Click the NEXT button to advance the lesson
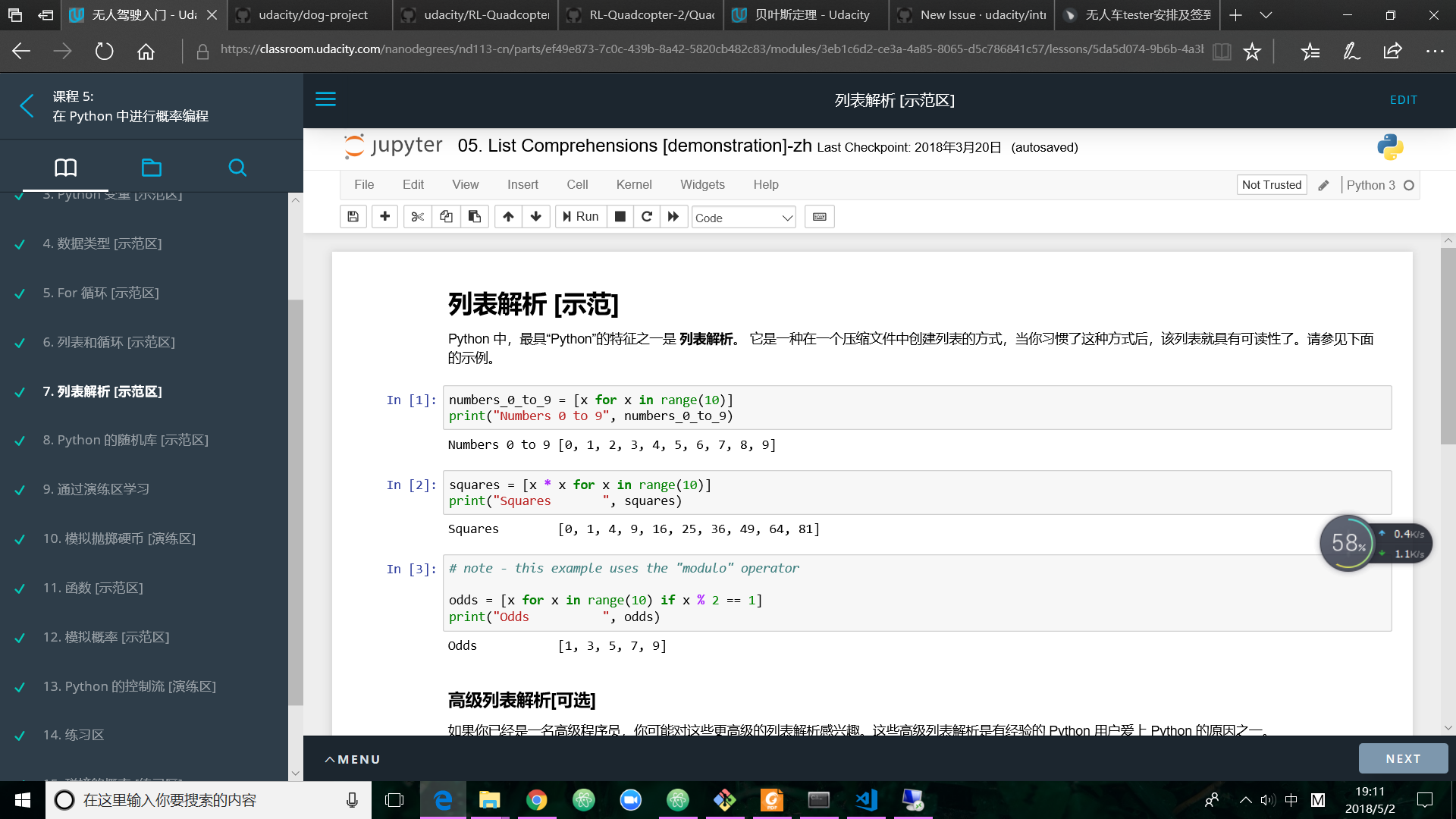Viewport: 1456px width, 819px height. click(1402, 758)
